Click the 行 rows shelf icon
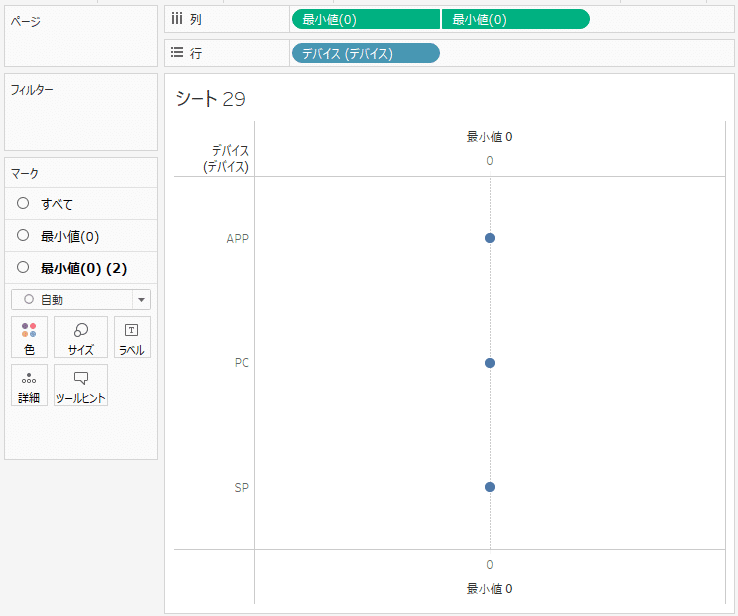This screenshot has height=616, width=738. (176, 52)
